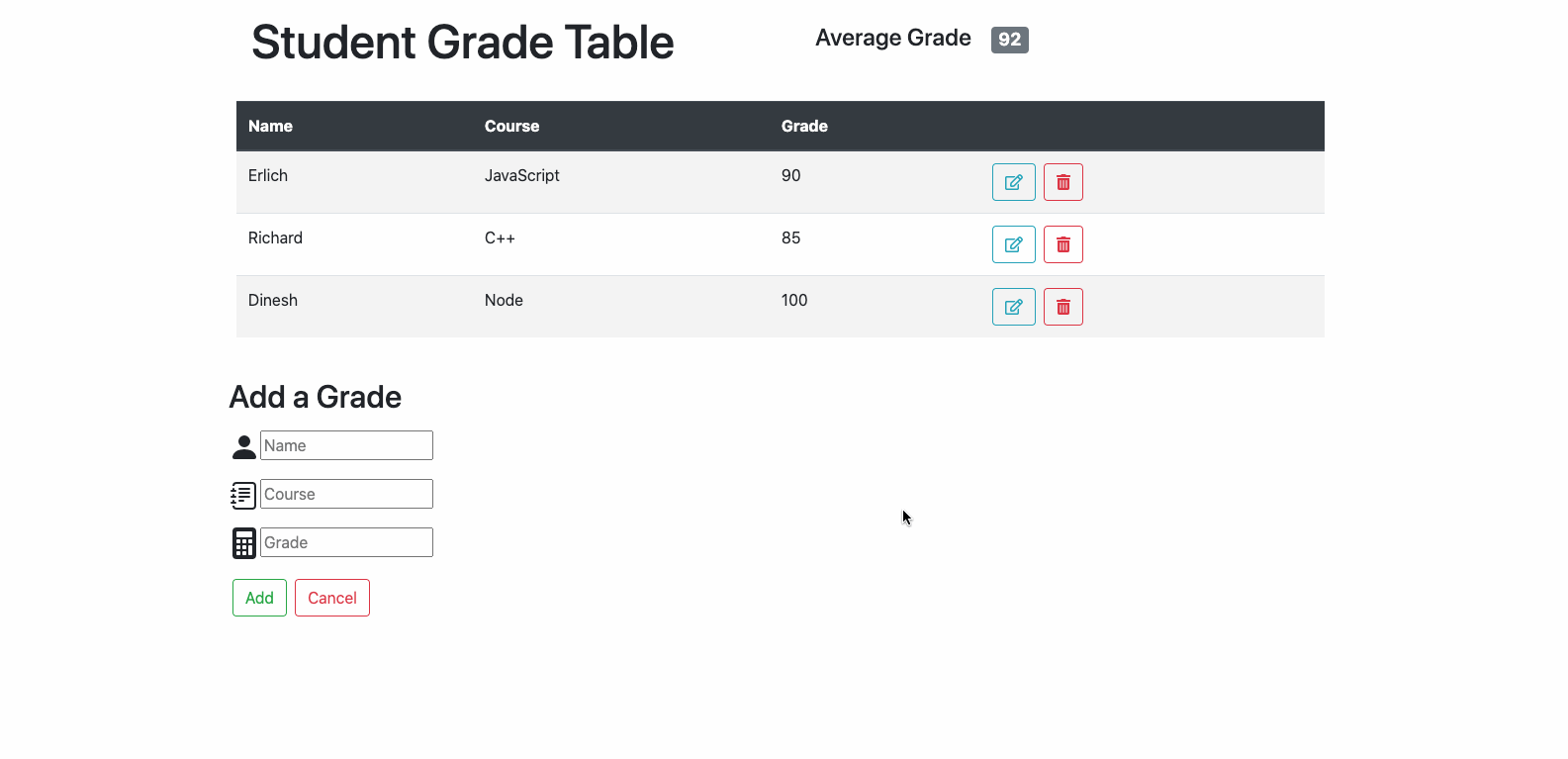Click the list icon beside Course field

243,495
